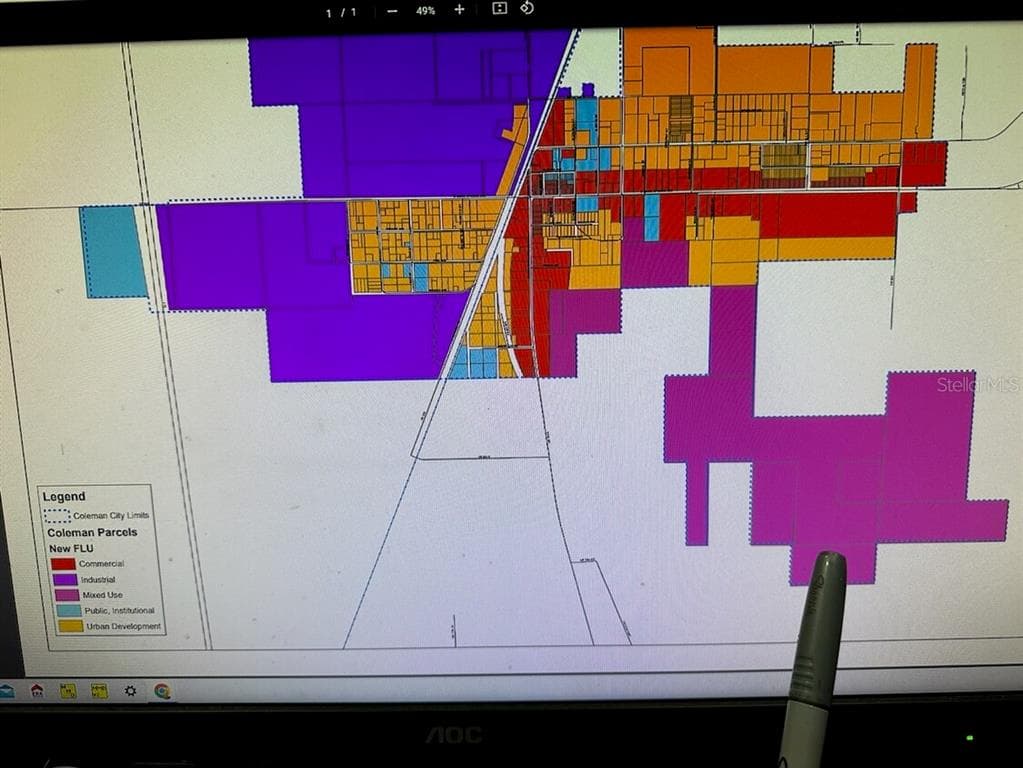Click the page number field in toolbar
Viewport: 1023px width, 768px height.
tap(341, 12)
